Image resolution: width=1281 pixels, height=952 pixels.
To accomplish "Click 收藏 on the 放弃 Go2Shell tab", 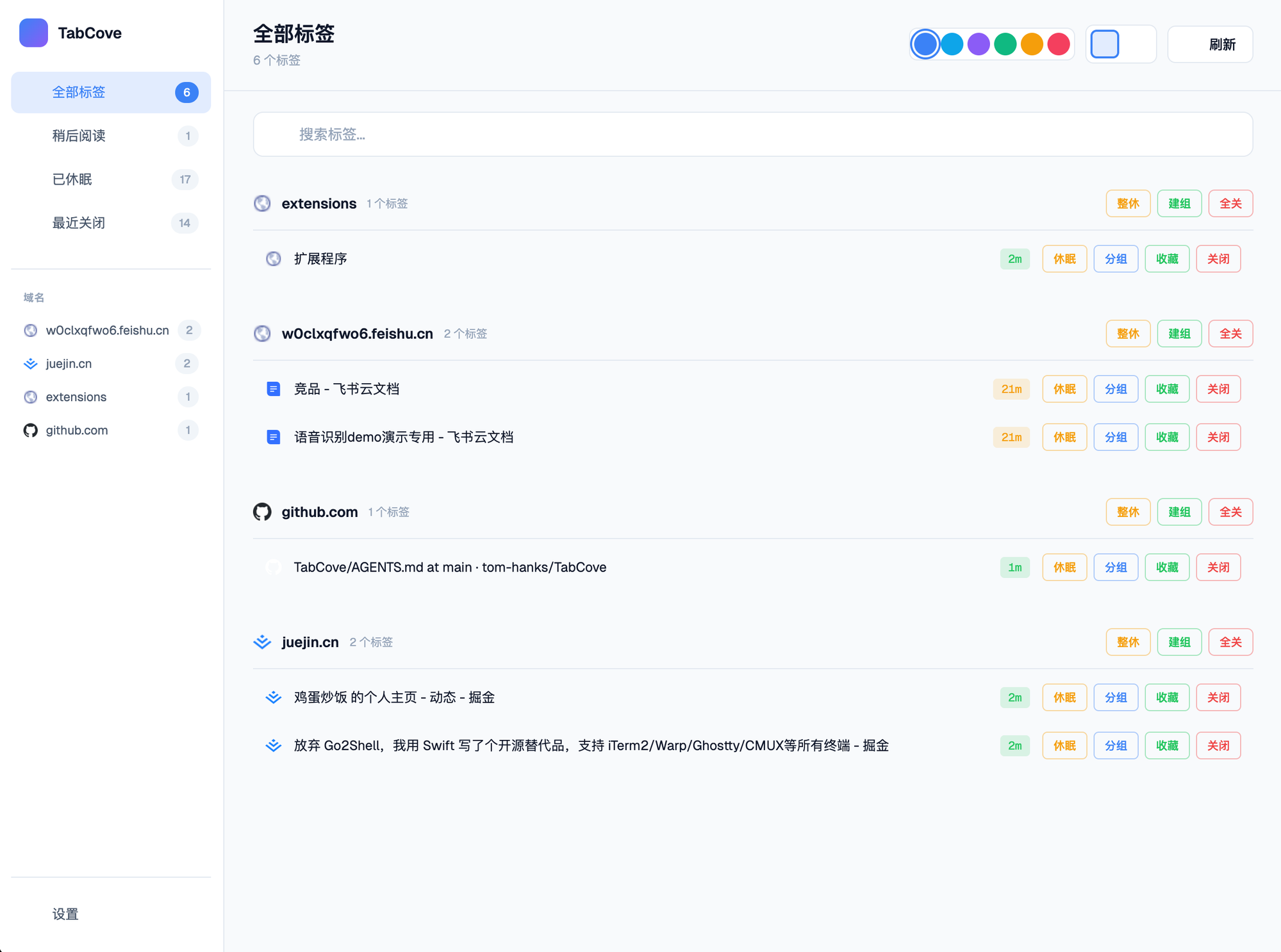I will pyautogui.click(x=1167, y=746).
